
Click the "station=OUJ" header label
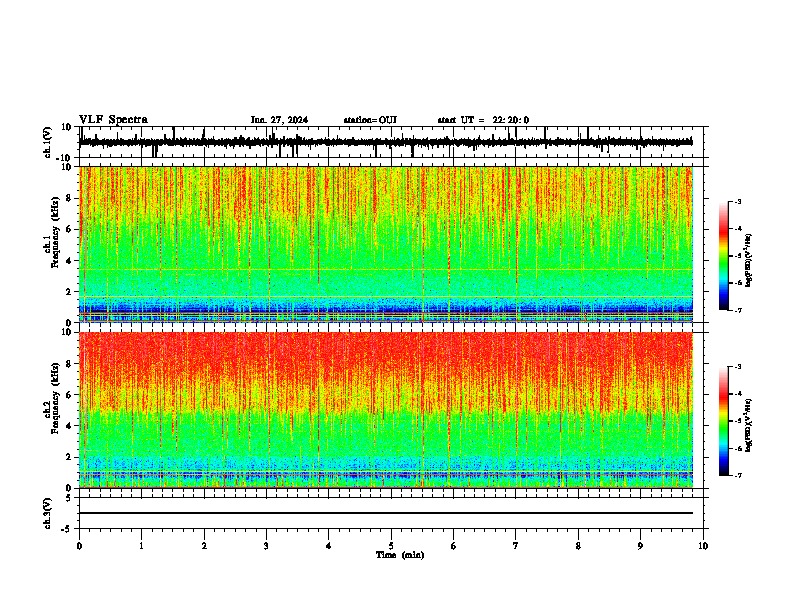pos(370,120)
